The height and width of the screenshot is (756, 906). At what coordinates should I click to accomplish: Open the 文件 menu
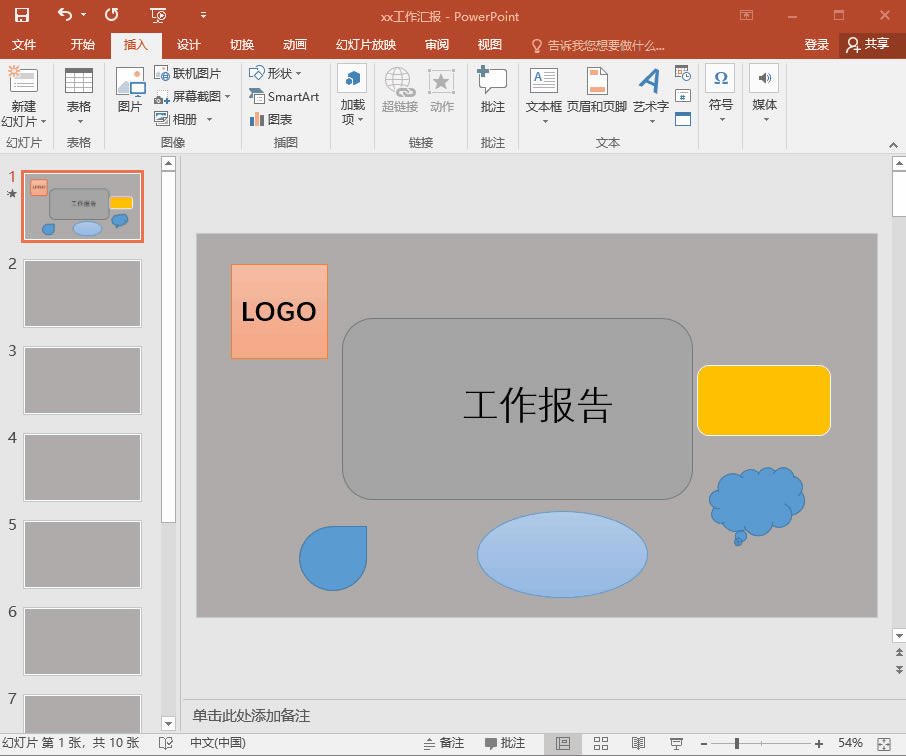(x=25, y=44)
